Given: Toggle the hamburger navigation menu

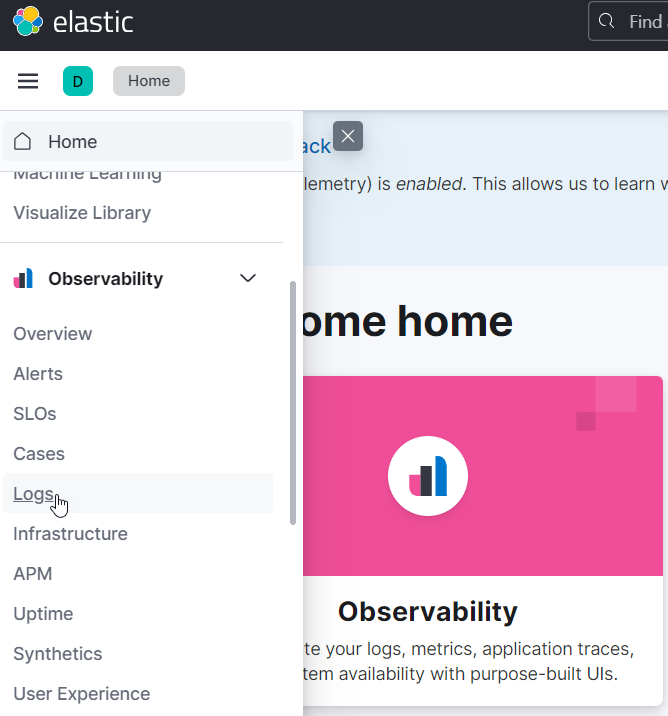Looking at the screenshot, I should [28, 81].
